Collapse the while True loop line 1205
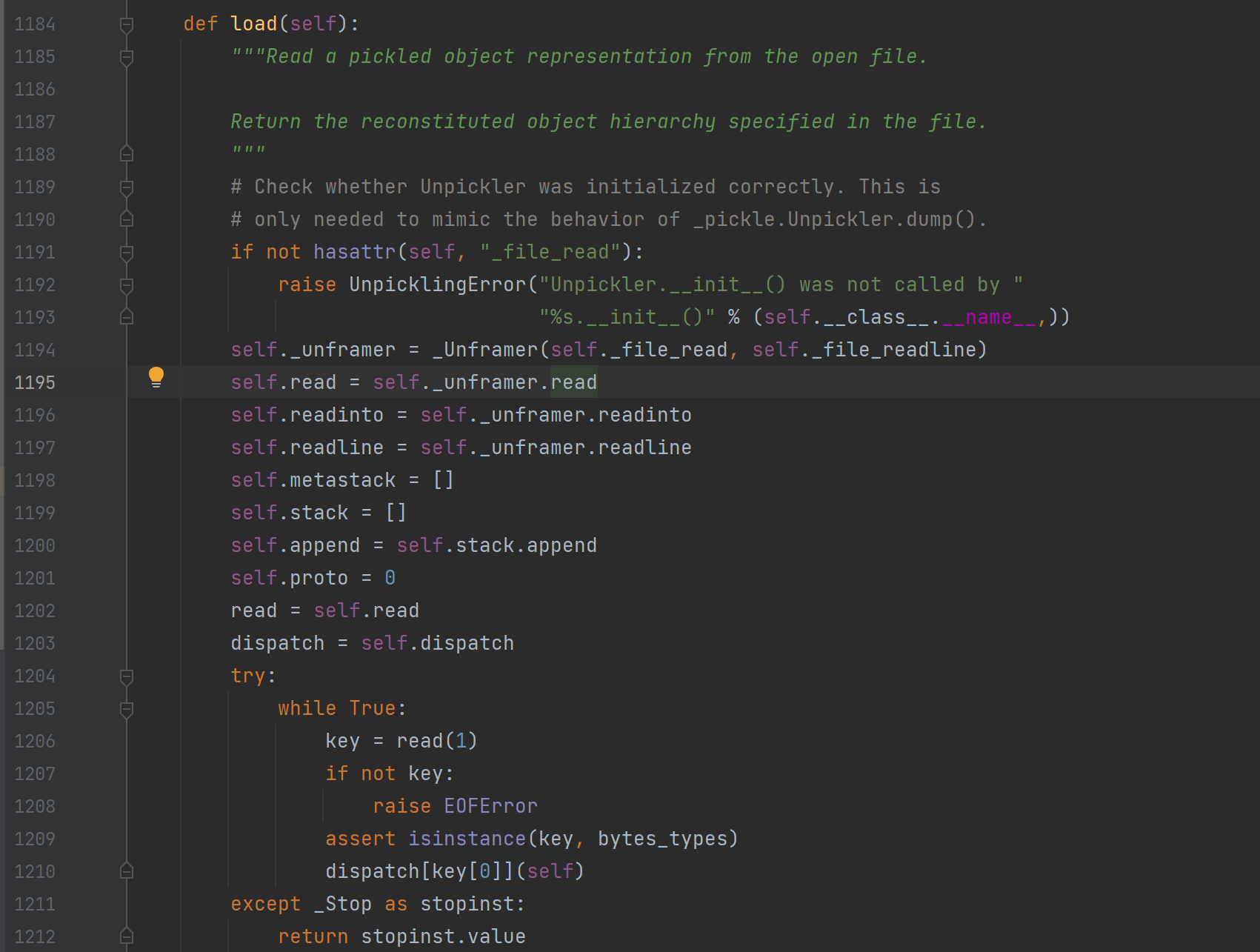Image resolution: width=1260 pixels, height=952 pixels. pos(127,710)
